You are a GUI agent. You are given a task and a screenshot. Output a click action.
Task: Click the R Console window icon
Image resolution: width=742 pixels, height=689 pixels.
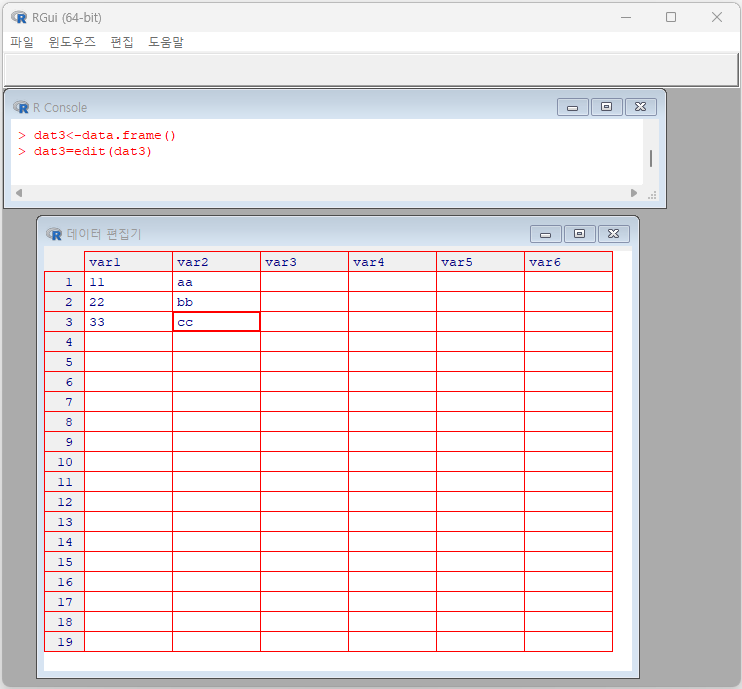[21, 107]
